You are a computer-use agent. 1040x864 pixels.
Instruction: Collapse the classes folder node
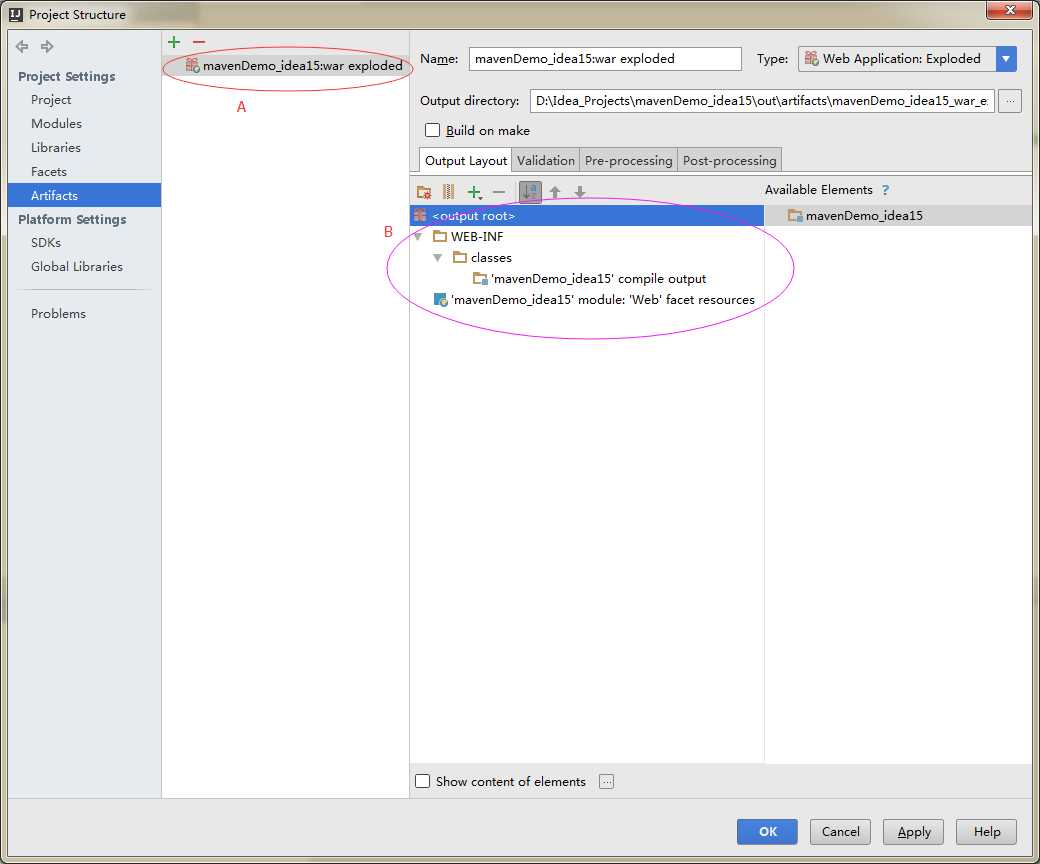[437, 258]
